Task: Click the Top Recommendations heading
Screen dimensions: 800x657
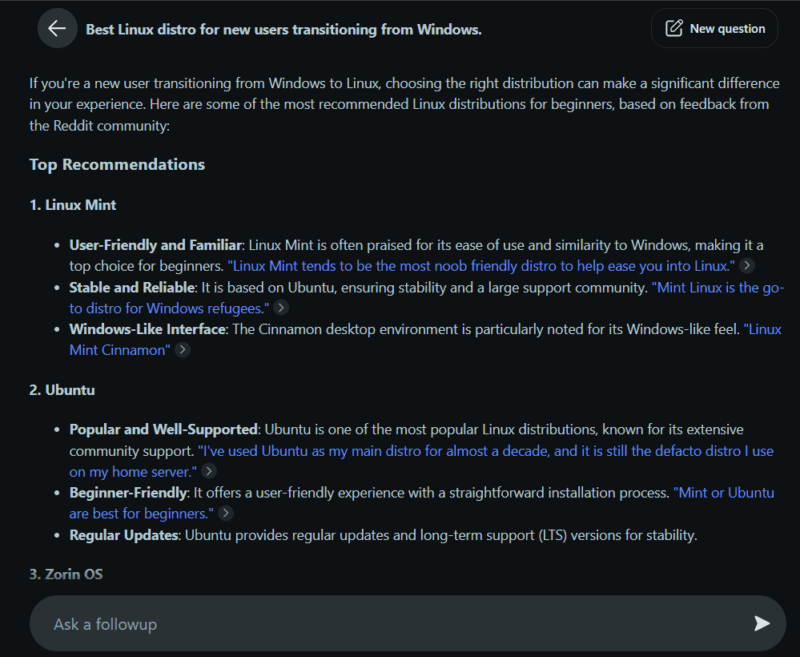Action: tap(116, 164)
